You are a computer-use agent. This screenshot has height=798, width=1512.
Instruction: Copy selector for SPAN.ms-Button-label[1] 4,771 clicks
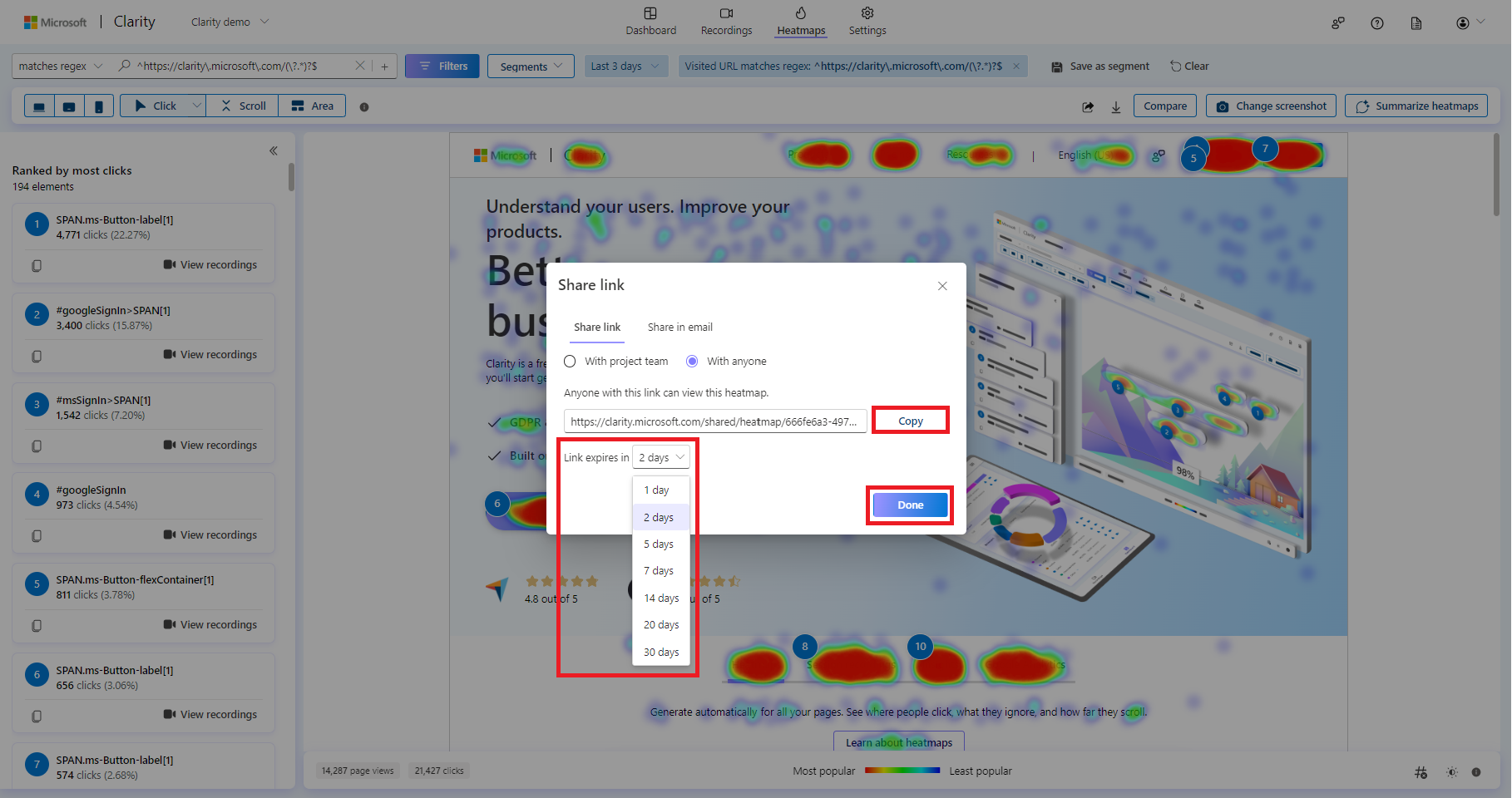coord(37,266)
